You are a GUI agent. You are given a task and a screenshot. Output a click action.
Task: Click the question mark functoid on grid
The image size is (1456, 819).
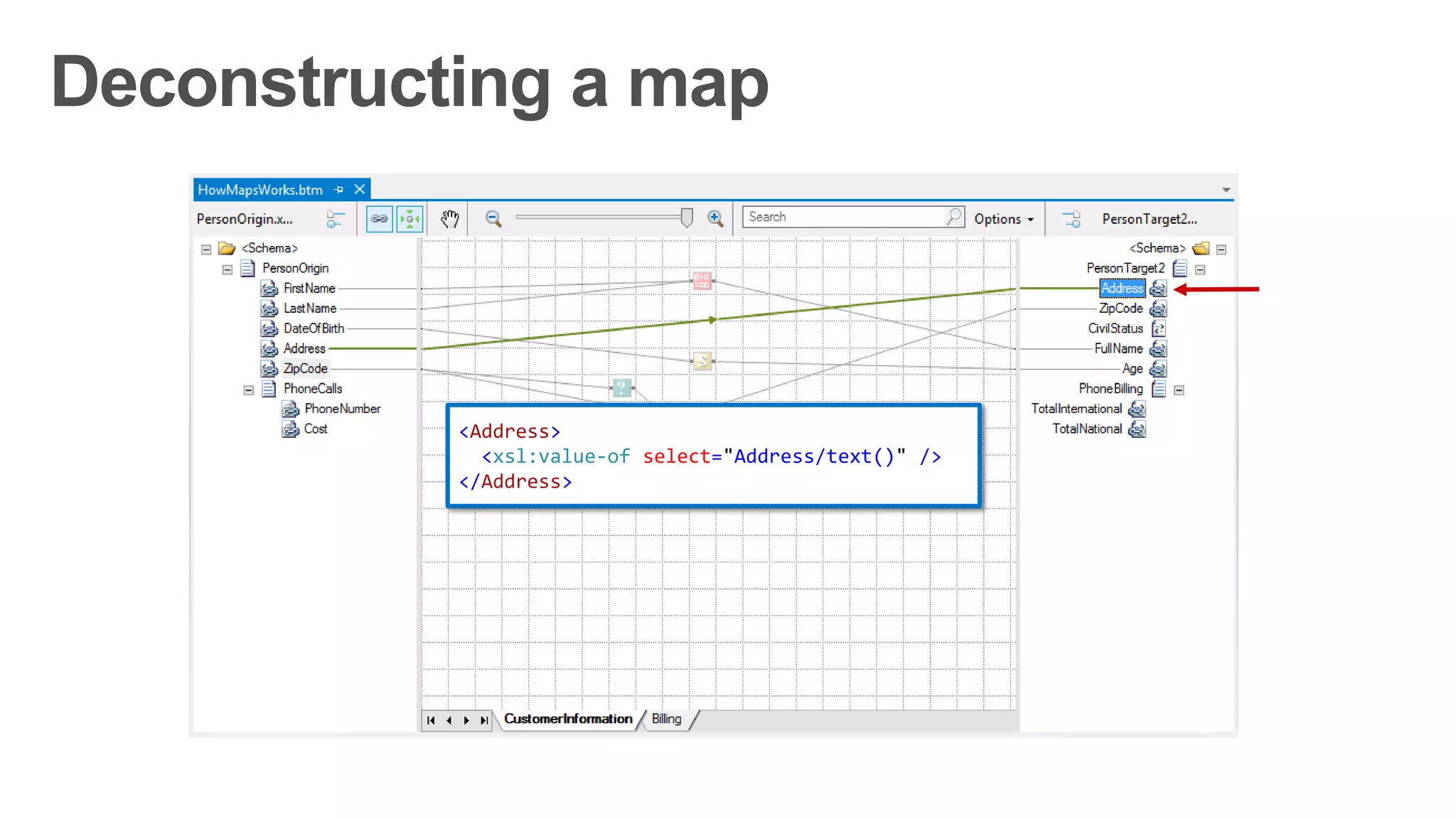621,387
